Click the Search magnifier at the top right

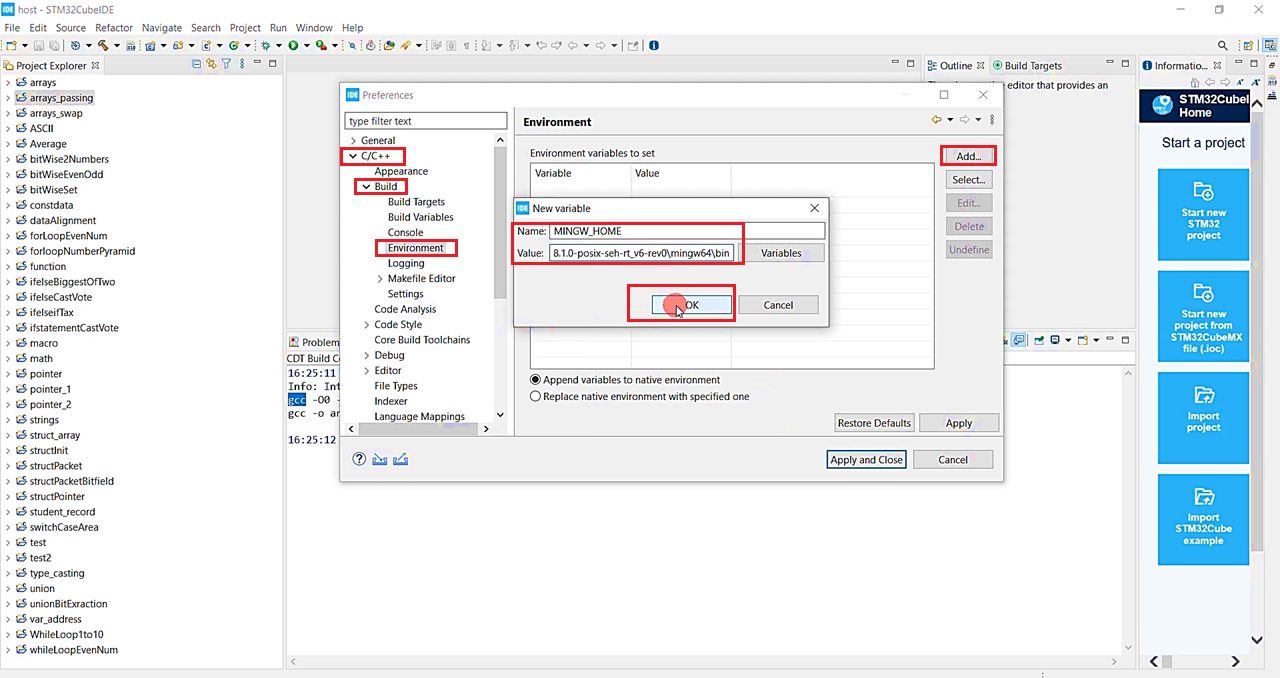coord(1223,45)
